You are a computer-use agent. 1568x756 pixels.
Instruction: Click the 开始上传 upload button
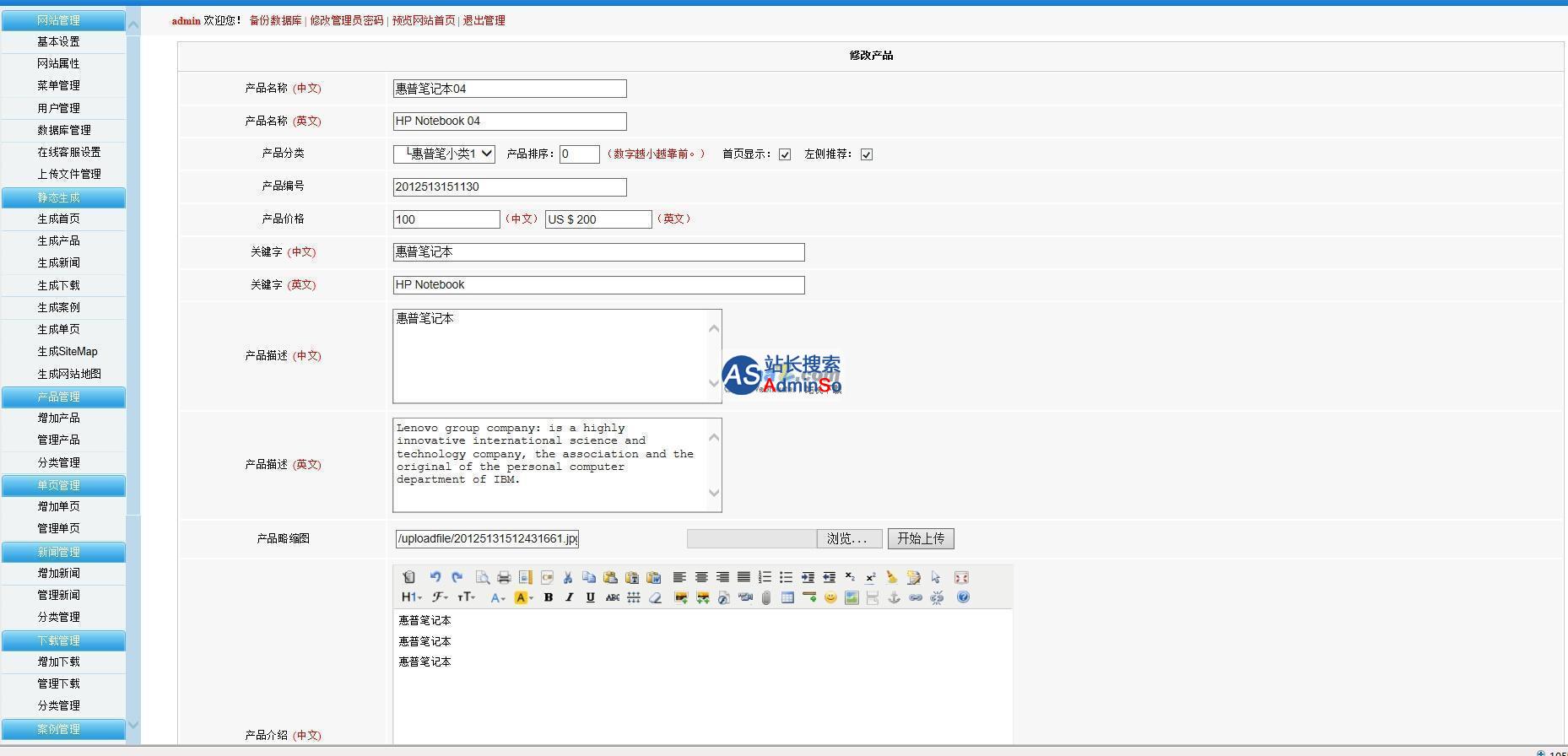click(921, 538)
